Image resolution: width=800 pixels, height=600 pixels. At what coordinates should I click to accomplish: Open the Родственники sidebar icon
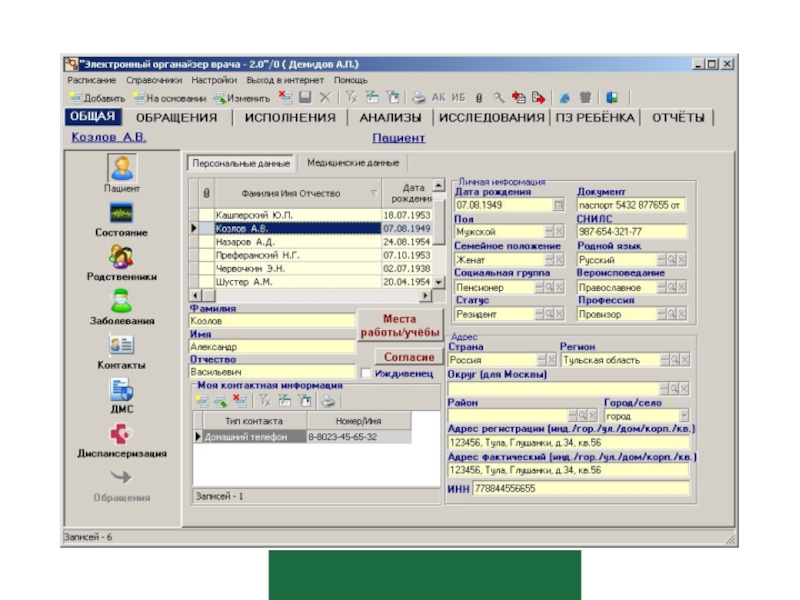click(x=121, y=258)
